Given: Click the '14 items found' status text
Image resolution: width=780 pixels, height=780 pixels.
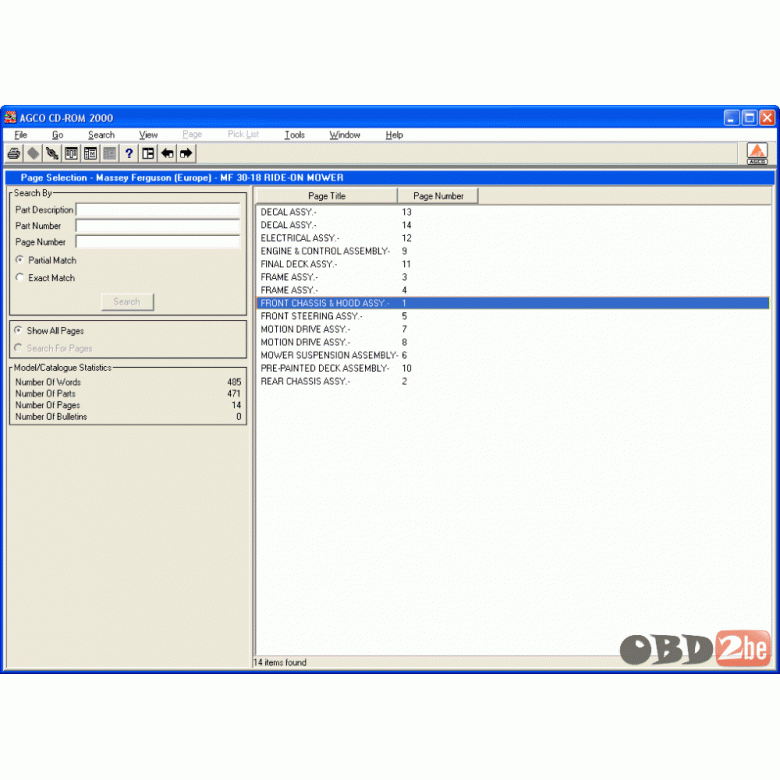Looking at the screenshot, I should click(280, 662).
